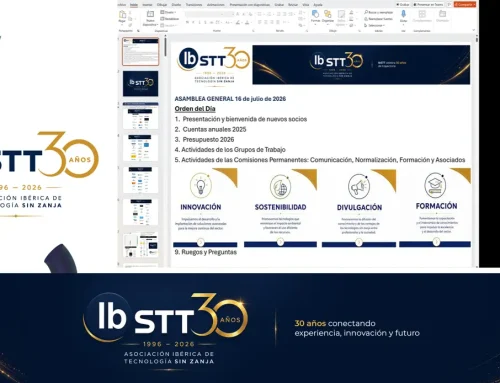Select slide 5 thumbnail in panel
The width and height of the screenshot is (500, 383).
pyautogui.click(x=141, y=180)
